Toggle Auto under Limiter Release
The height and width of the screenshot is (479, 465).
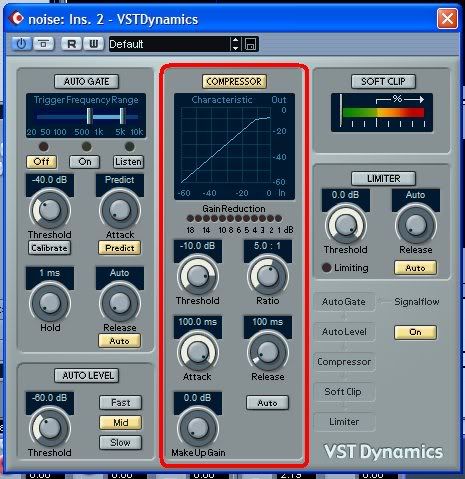click(x=415, y=268)
